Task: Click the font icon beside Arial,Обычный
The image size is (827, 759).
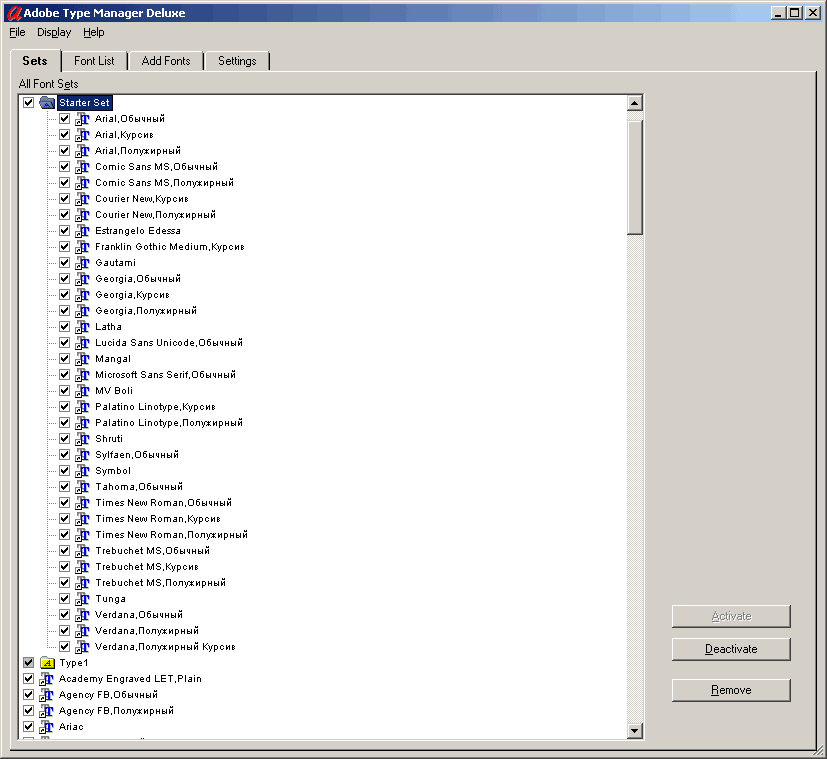Action: (x=82, y=119)
